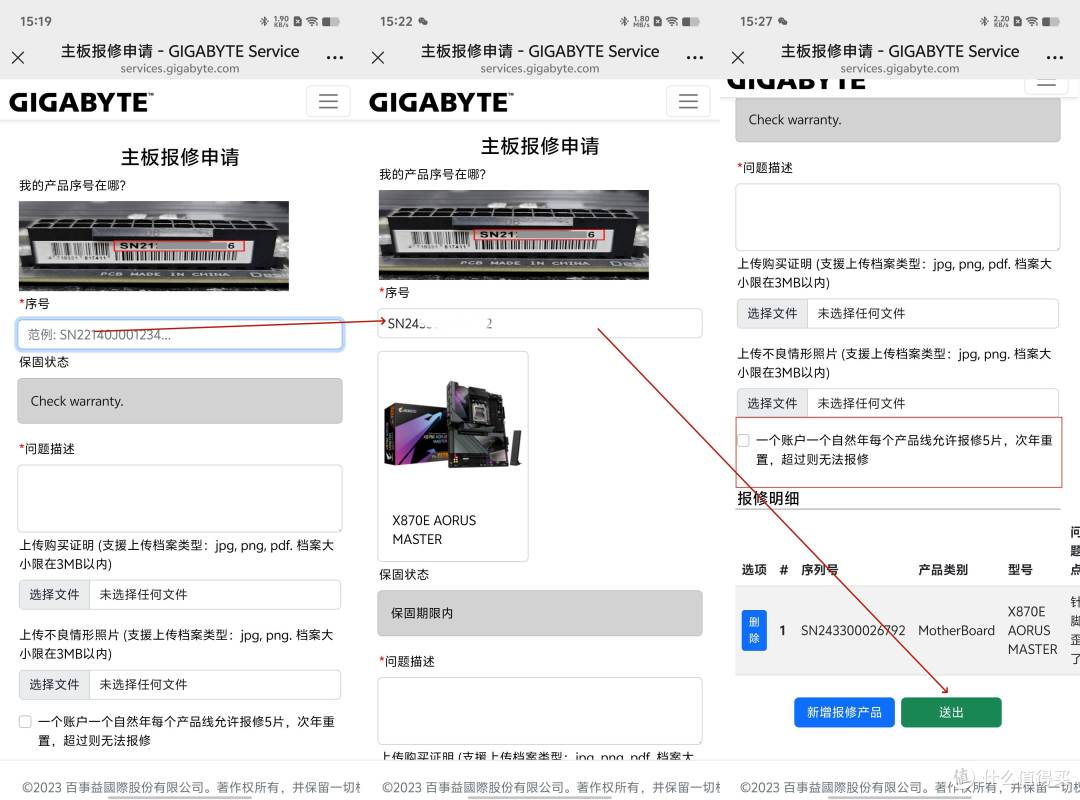The image size is (1080, 800).
Task: Click Bluetooth icon on second screen status bar
Action: coord(623,21)
